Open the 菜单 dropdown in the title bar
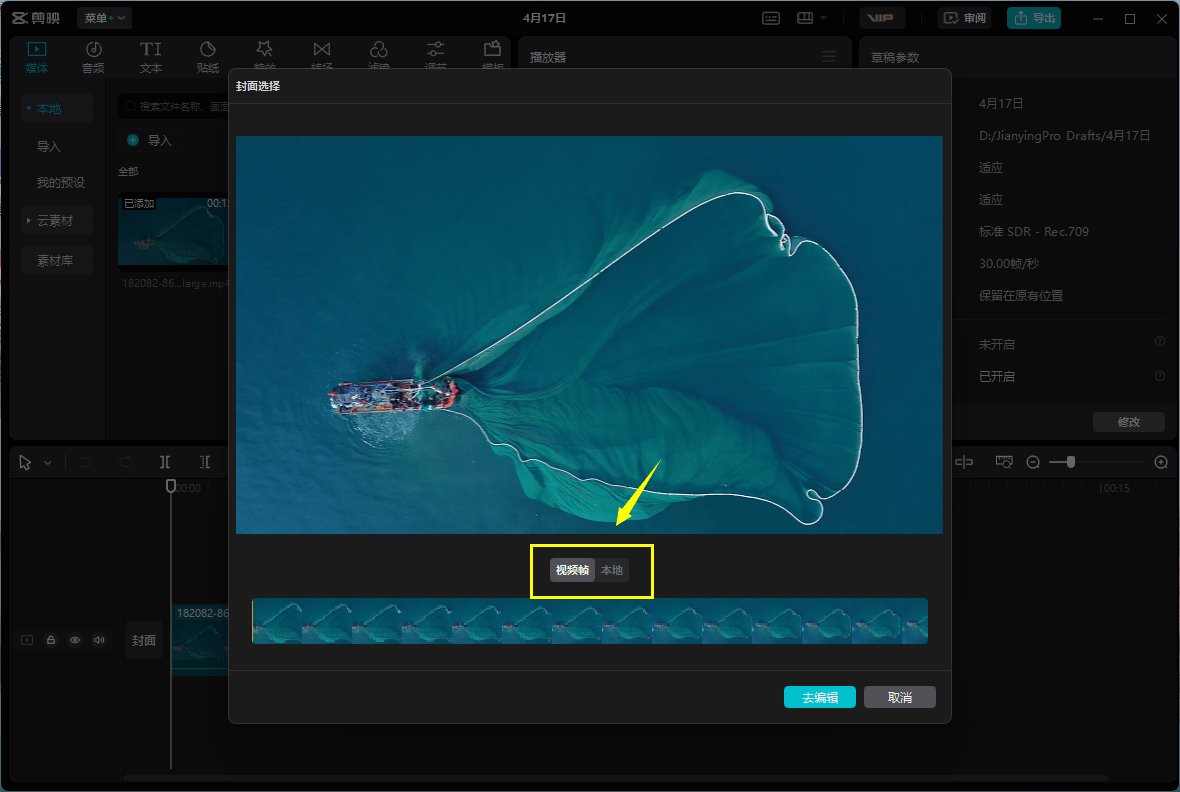Viewport: 1180px width, 792px height. point(104,18)
